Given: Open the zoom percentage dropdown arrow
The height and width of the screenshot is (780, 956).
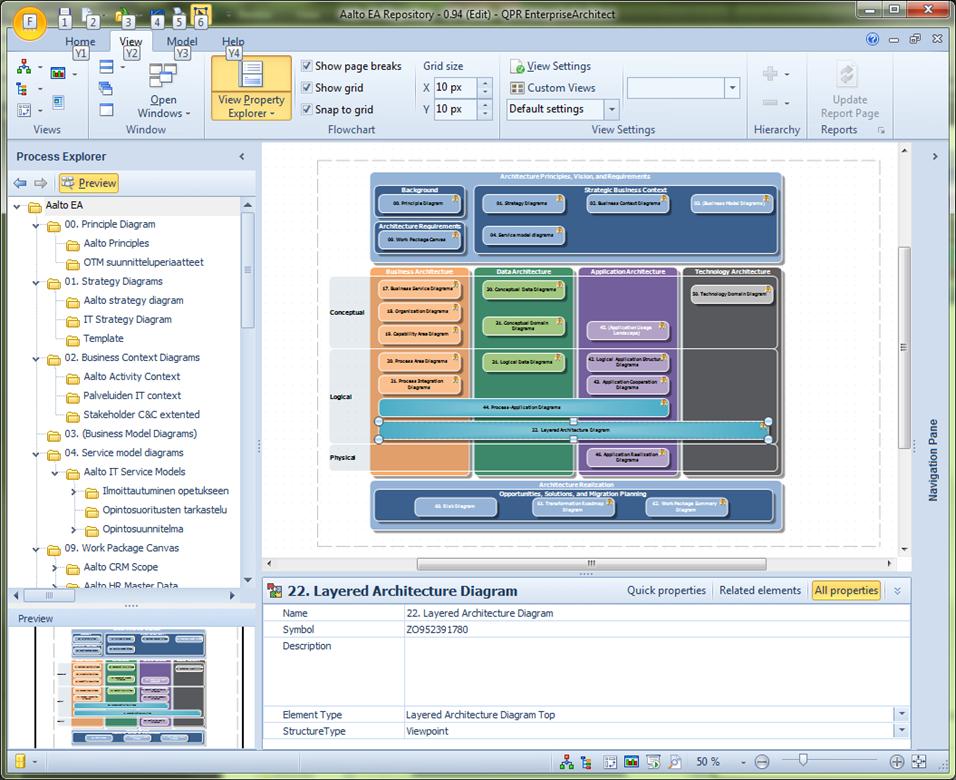Looking at the screenshot, I should pyautogui.click(x=743, y=762).
